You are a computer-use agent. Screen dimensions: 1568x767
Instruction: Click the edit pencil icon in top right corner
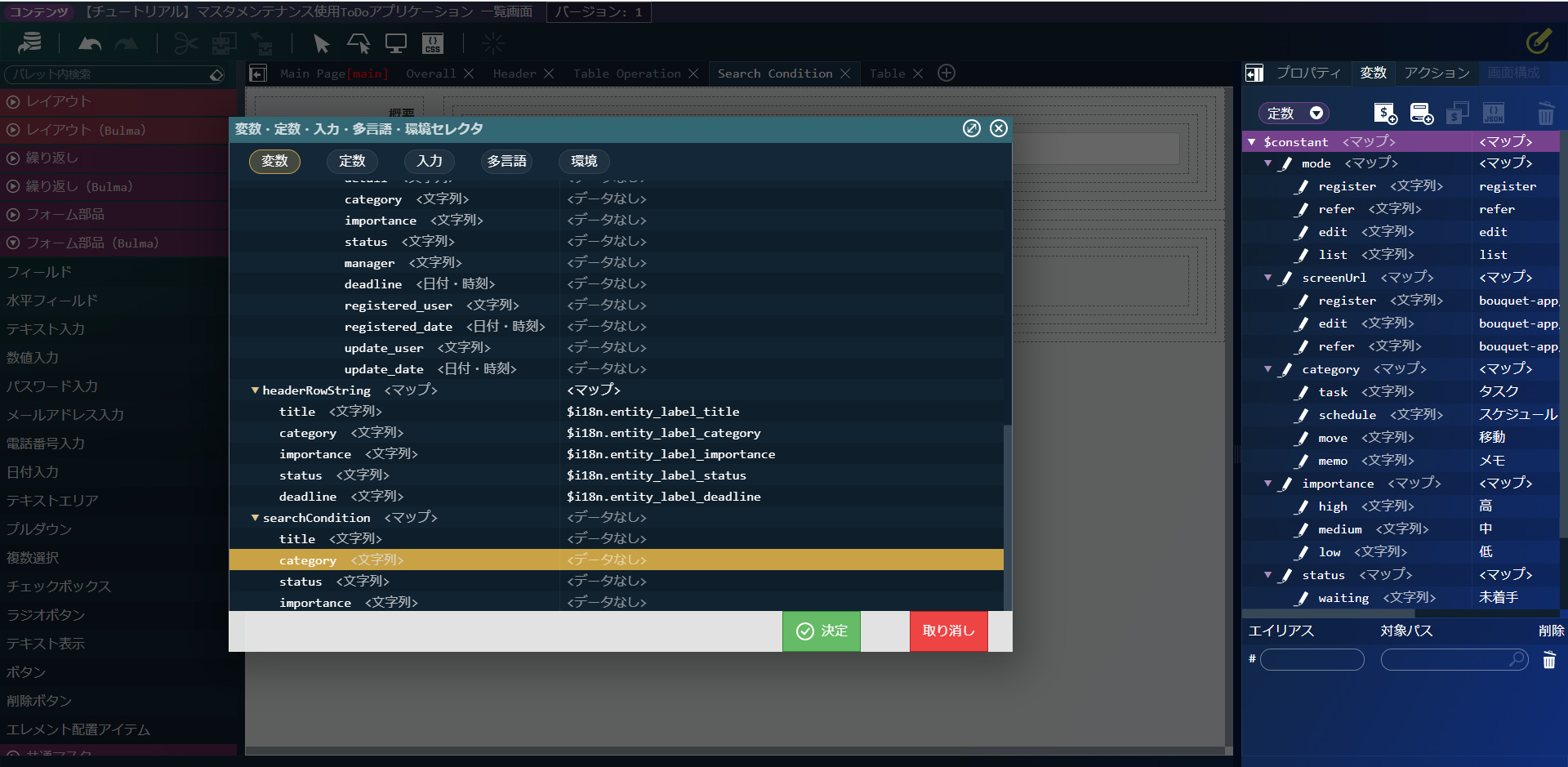pos(1539,41)
